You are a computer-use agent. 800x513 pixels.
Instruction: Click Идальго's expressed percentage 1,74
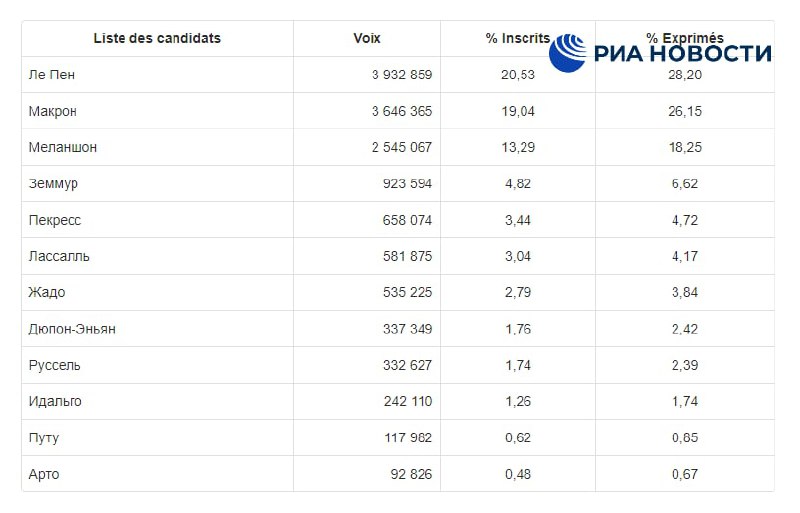pos(685,402)
